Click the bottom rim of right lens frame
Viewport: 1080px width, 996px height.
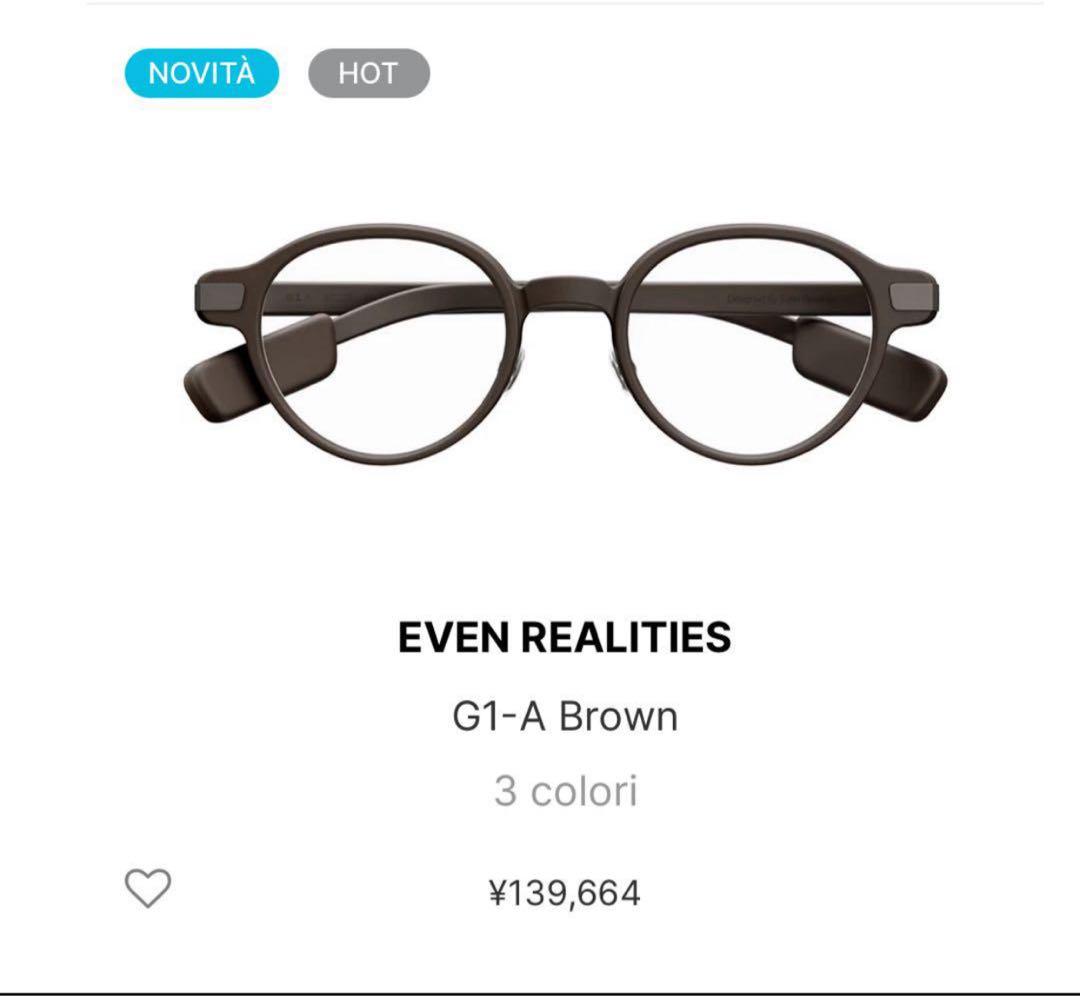point(747,456)
